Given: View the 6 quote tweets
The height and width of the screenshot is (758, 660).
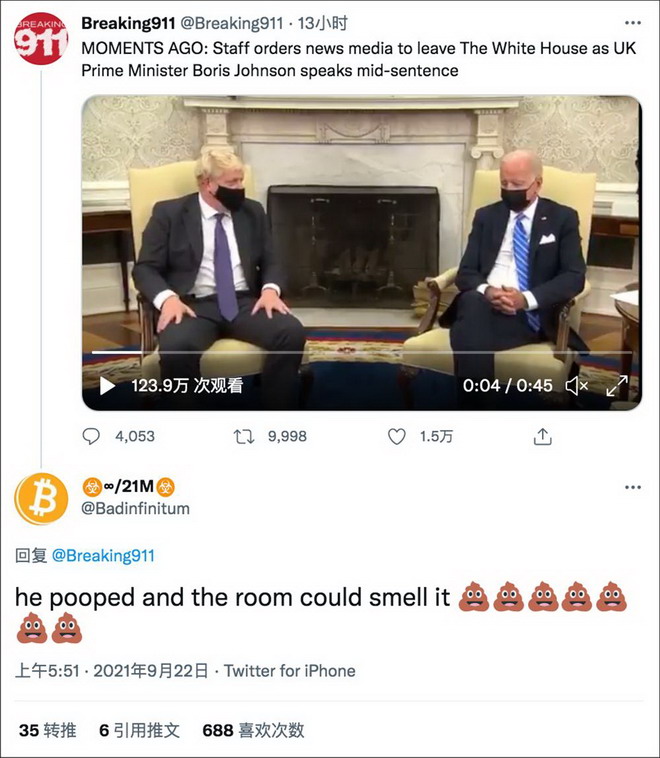Looking at the screenshot, I should coord(140,730).
